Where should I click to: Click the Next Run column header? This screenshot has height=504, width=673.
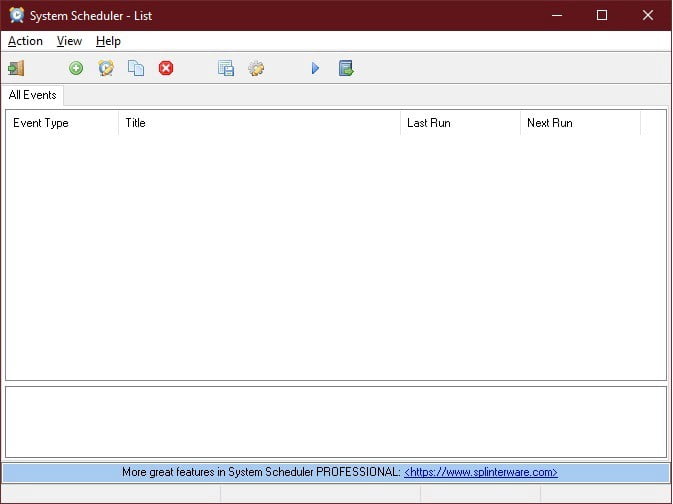click(x=580, y=123)
